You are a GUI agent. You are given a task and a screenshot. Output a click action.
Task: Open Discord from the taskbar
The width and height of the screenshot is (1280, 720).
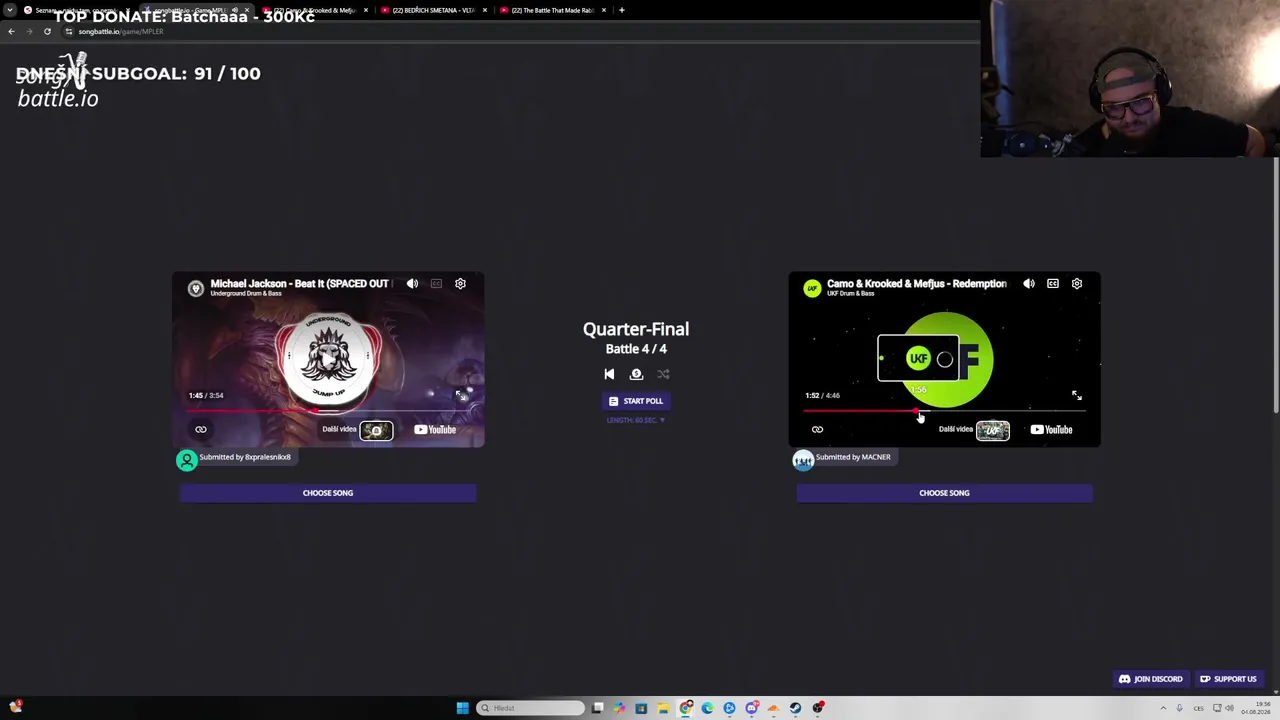click(x=751, y=708)
